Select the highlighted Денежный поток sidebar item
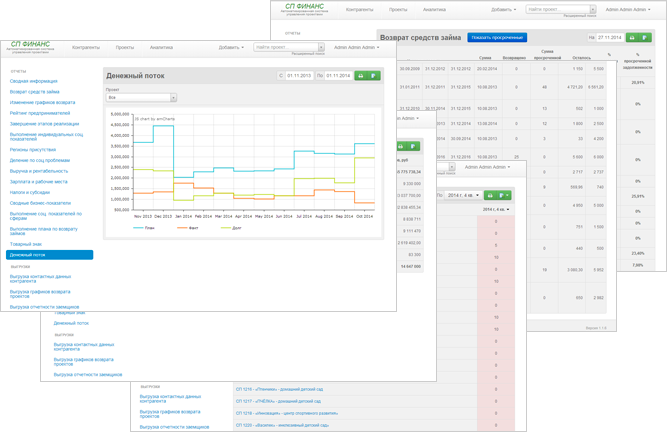Screen dimensions: 667x432 49,255
